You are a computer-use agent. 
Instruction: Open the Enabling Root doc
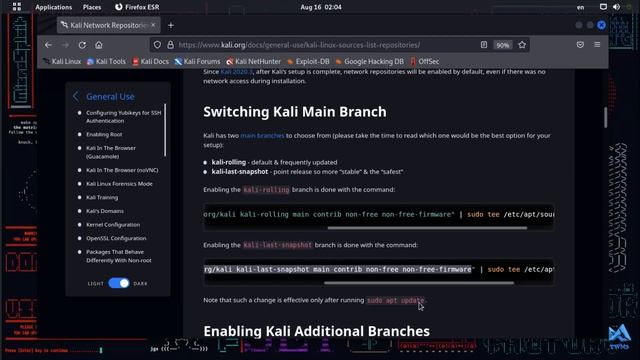pyautogui.click(x=104, y=134)
